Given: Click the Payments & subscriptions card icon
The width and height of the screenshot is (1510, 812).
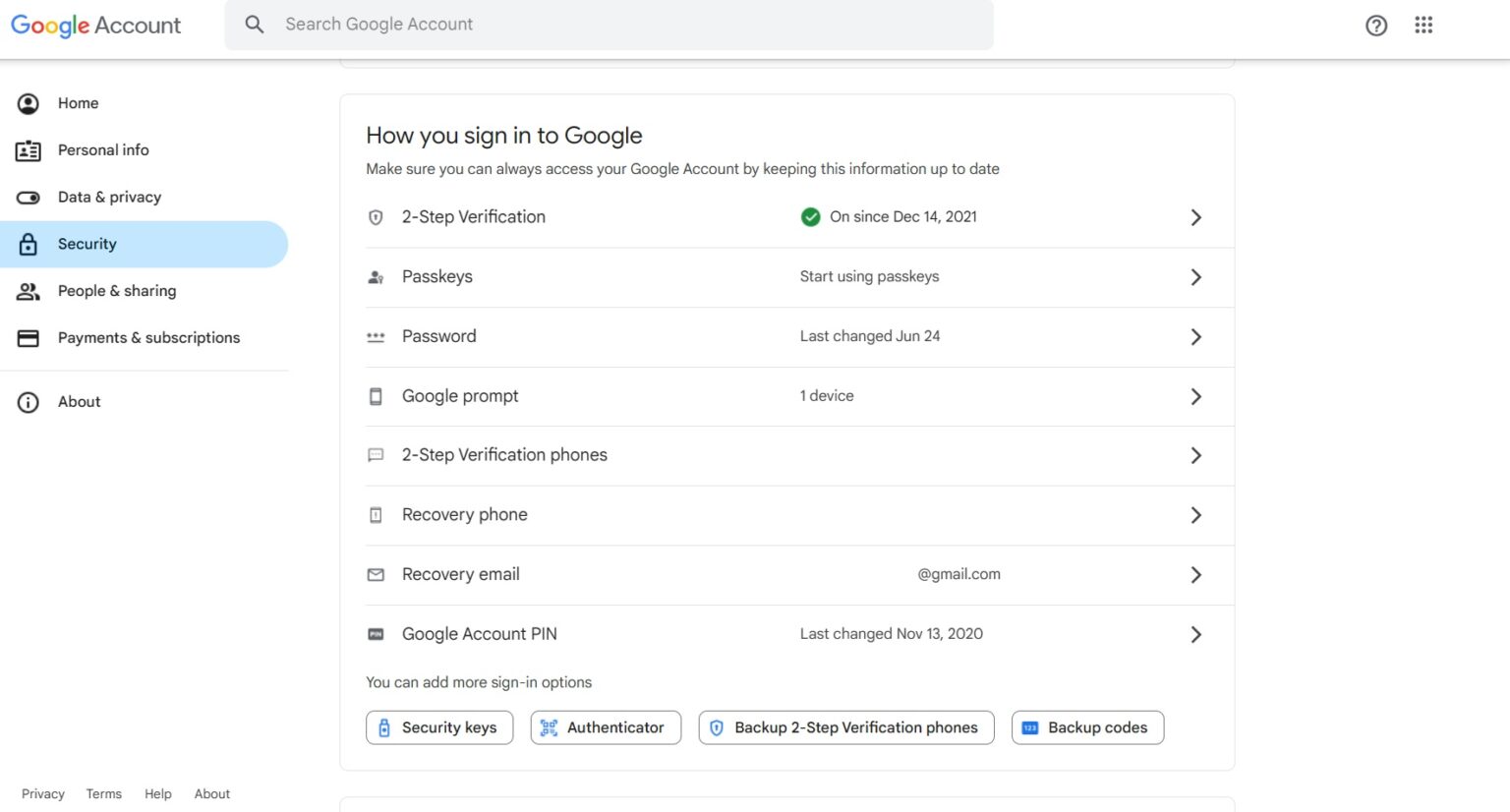Looking at the screenshot, I should point(27,337).
